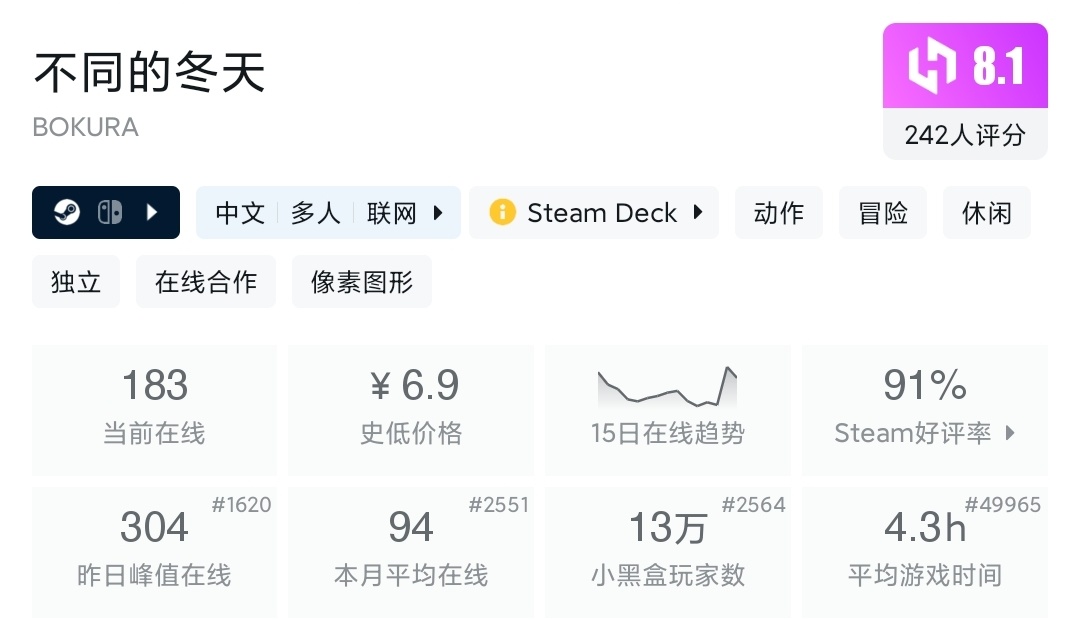Viewport: 1080px width, 620px height.
Task: Click the Steam platform icon
Action: 67,213
